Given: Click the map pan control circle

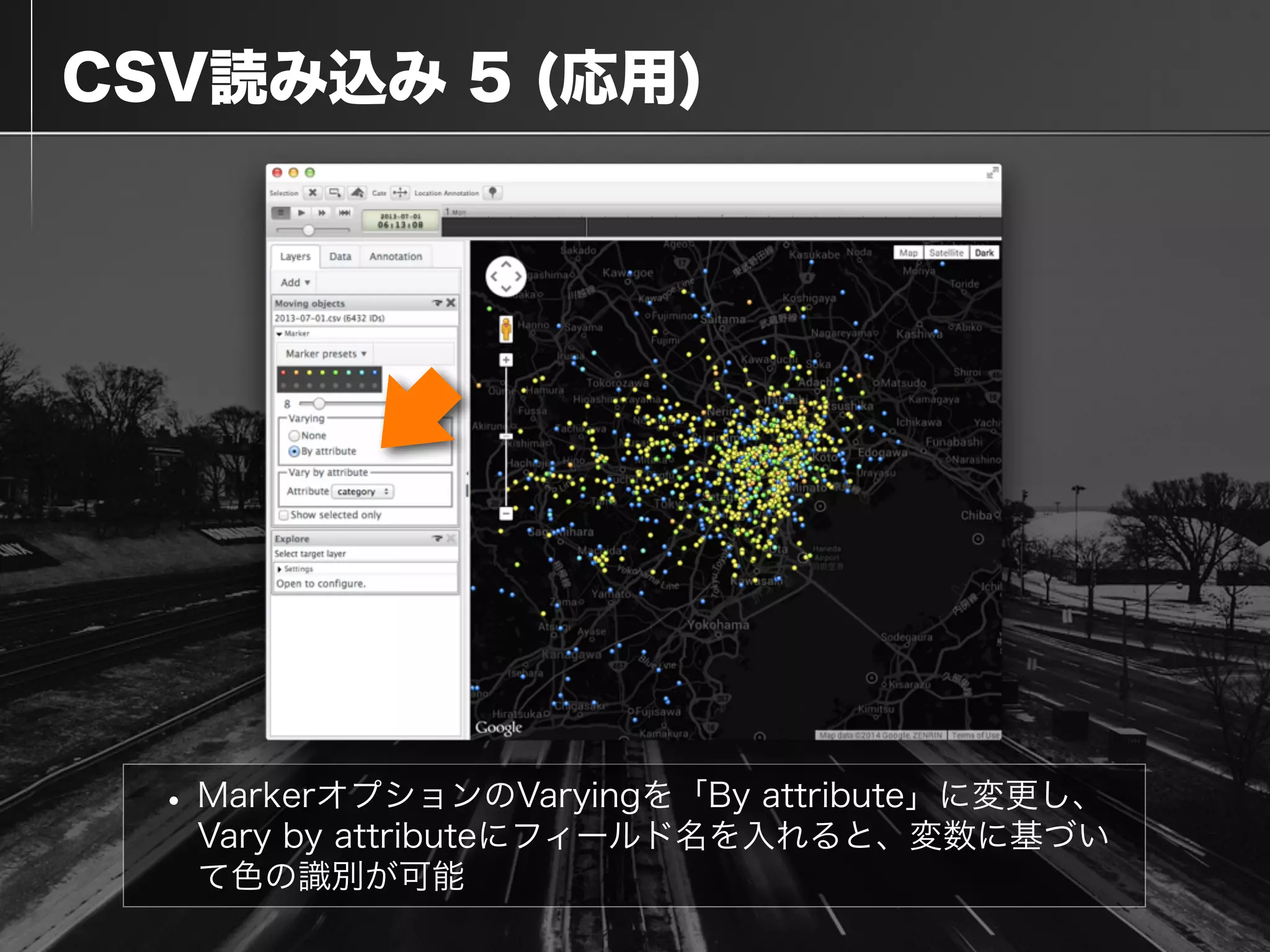Looking at the screenshot, I should pyautogui.click(x=505, y=276).
